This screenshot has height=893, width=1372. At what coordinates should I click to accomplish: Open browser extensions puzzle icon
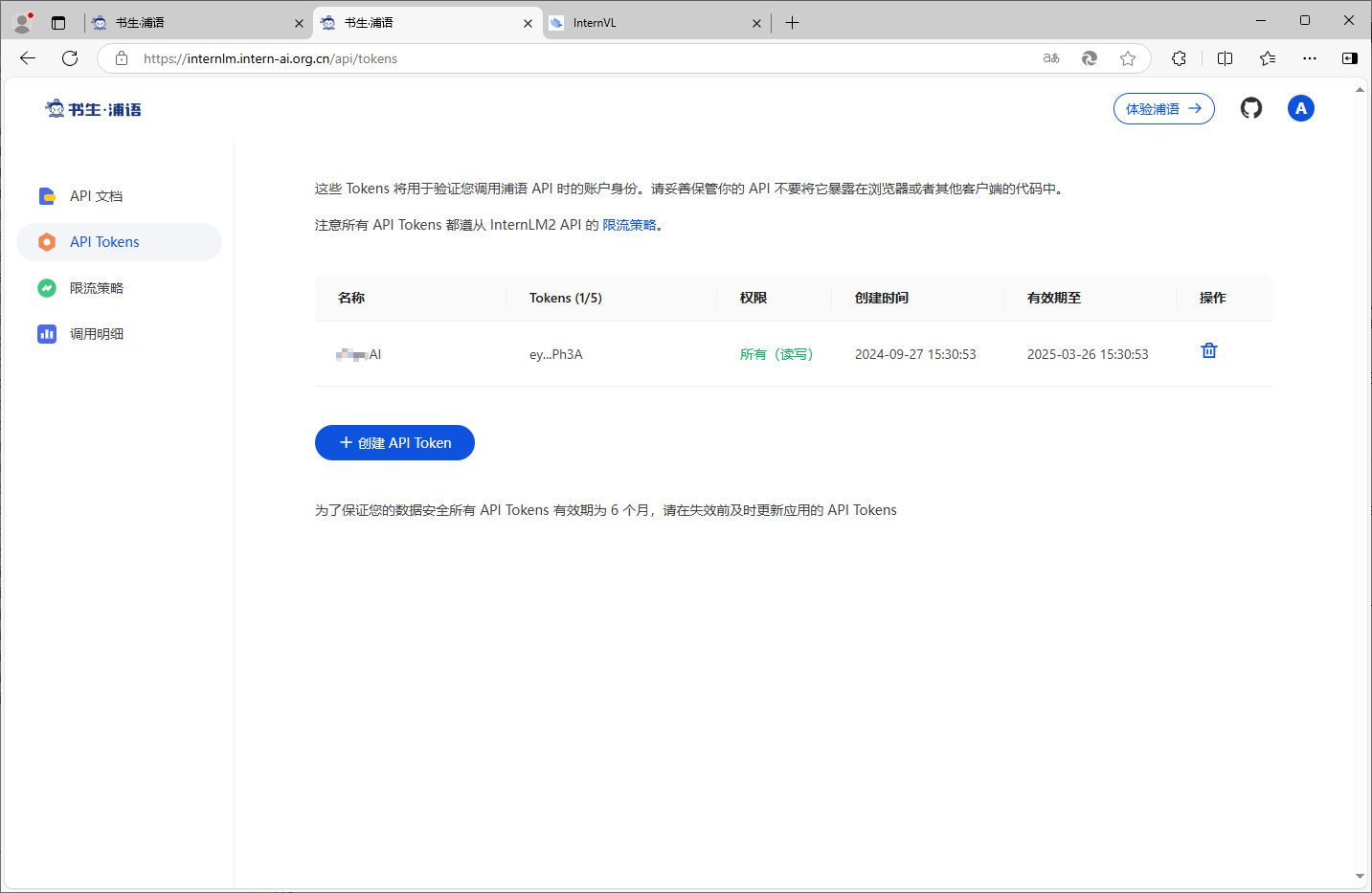pyautogui.click(x=1179, y=58)
